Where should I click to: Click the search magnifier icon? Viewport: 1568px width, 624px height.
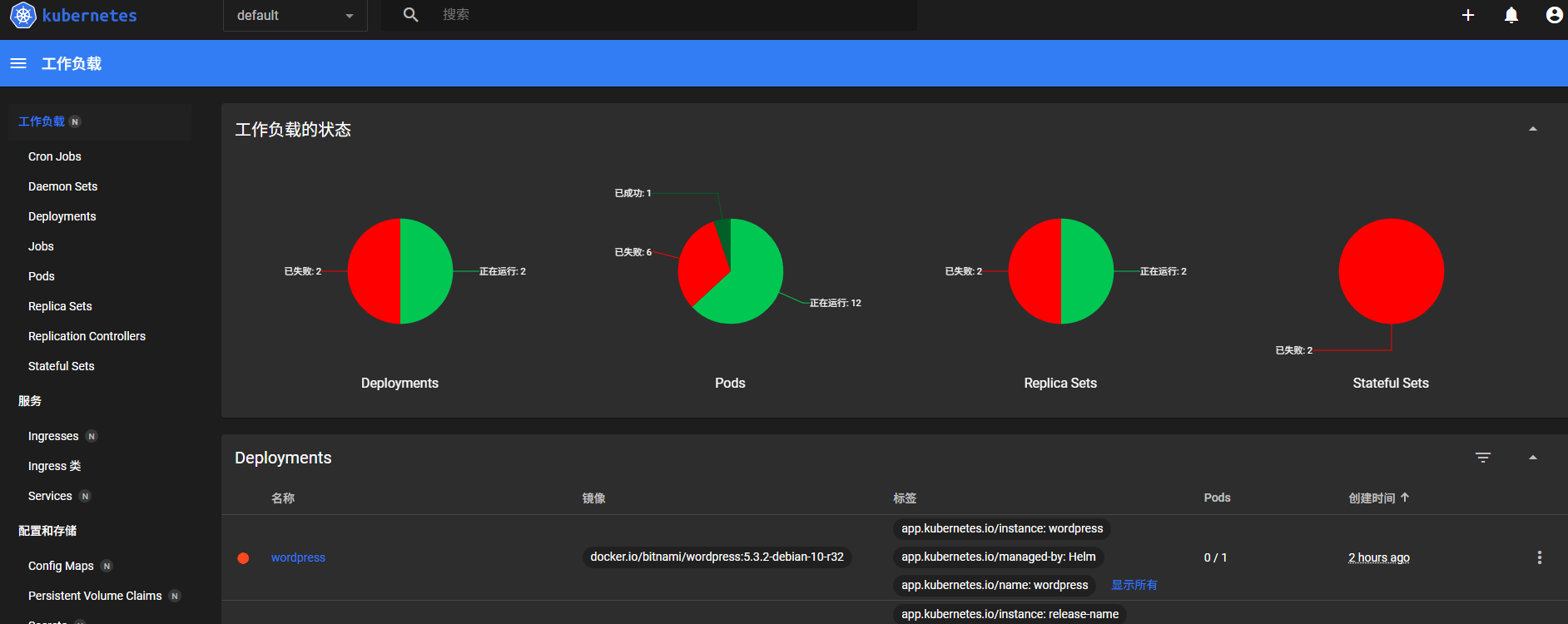point(411,15)
